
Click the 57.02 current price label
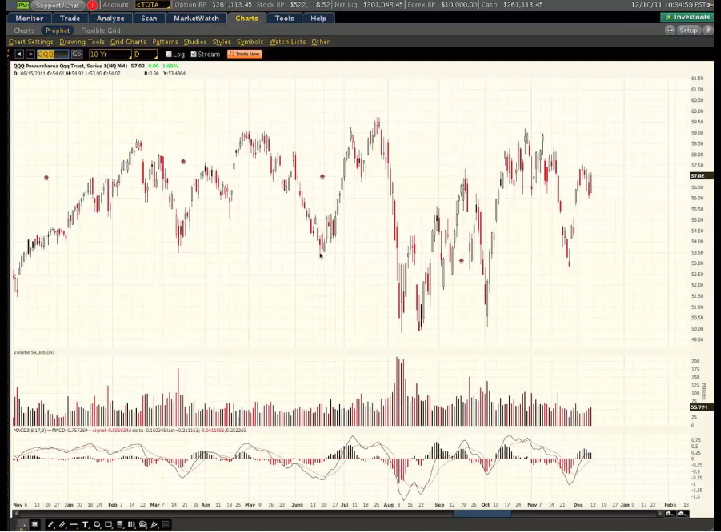[x=701, y=176]
